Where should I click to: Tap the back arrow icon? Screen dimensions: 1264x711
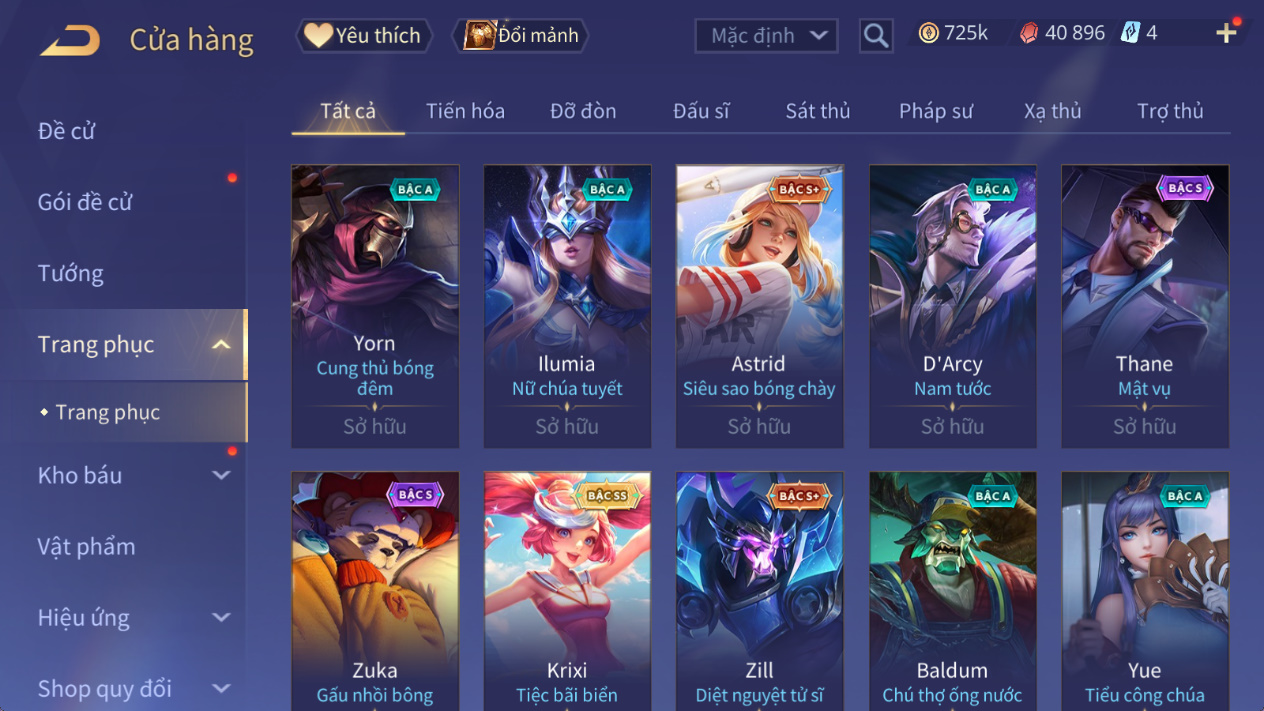(70, 40)
